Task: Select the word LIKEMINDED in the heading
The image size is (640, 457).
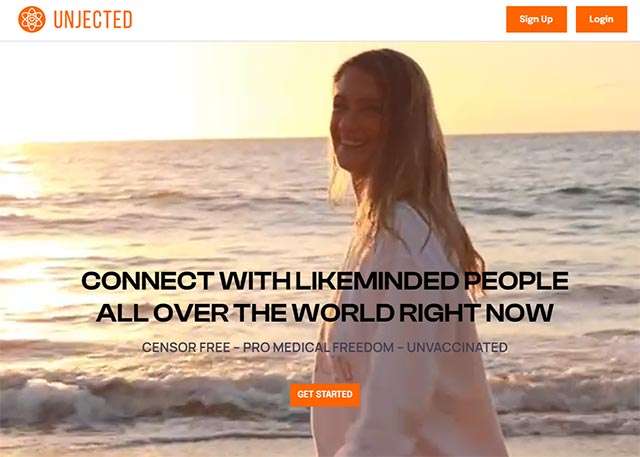Action: [x=376, y=281]
